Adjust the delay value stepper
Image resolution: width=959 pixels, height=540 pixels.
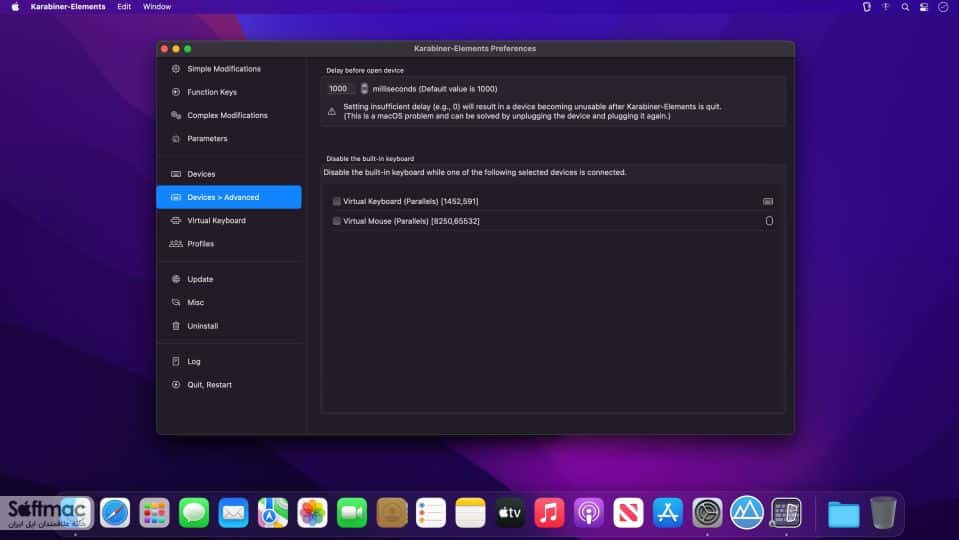(364, 89)
